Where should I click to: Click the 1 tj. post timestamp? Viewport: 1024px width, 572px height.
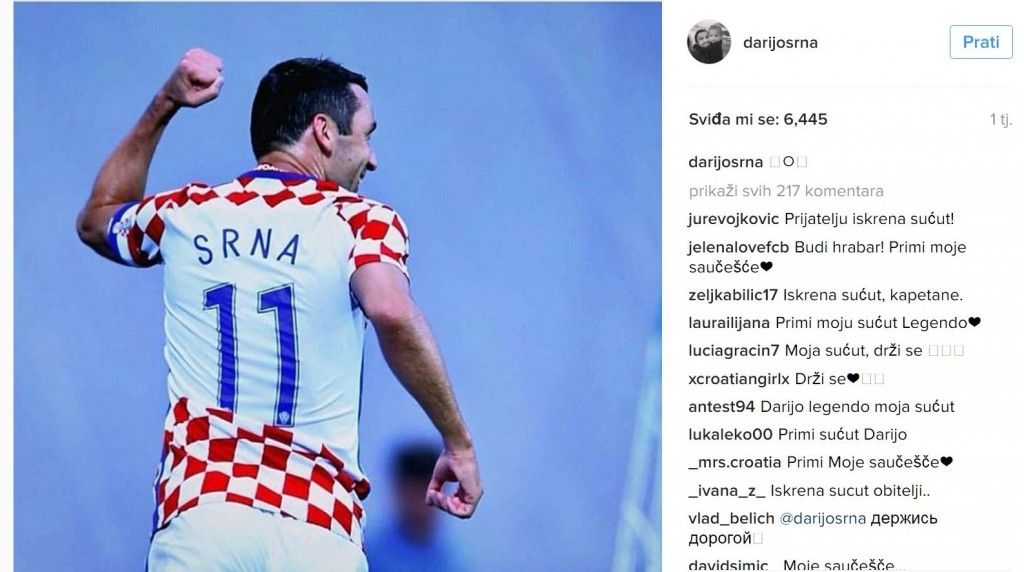coord(1000,119)
